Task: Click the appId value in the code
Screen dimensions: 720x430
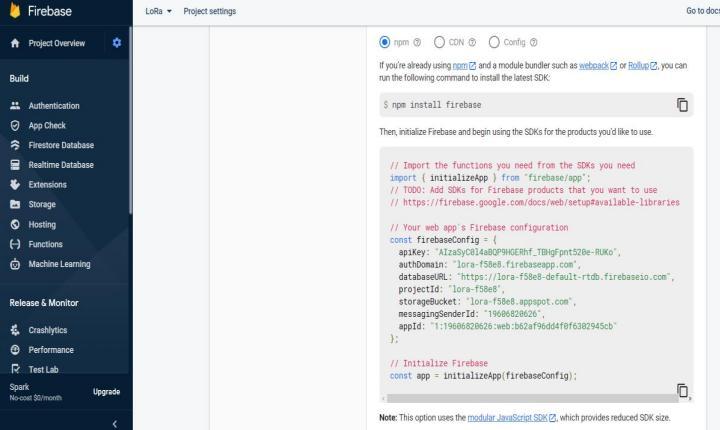Action: [523, 326]
